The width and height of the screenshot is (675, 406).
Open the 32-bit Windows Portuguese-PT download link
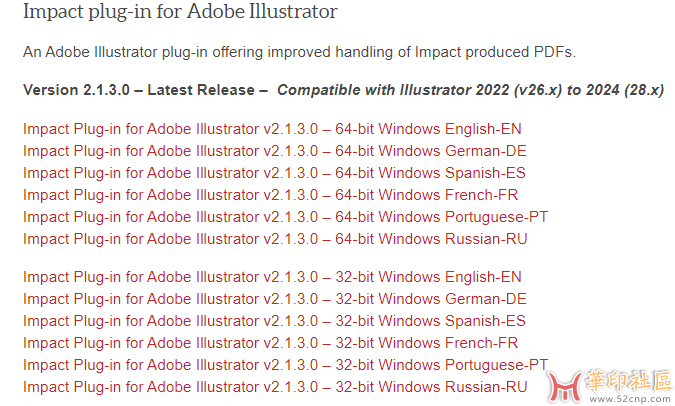[285, 365]
